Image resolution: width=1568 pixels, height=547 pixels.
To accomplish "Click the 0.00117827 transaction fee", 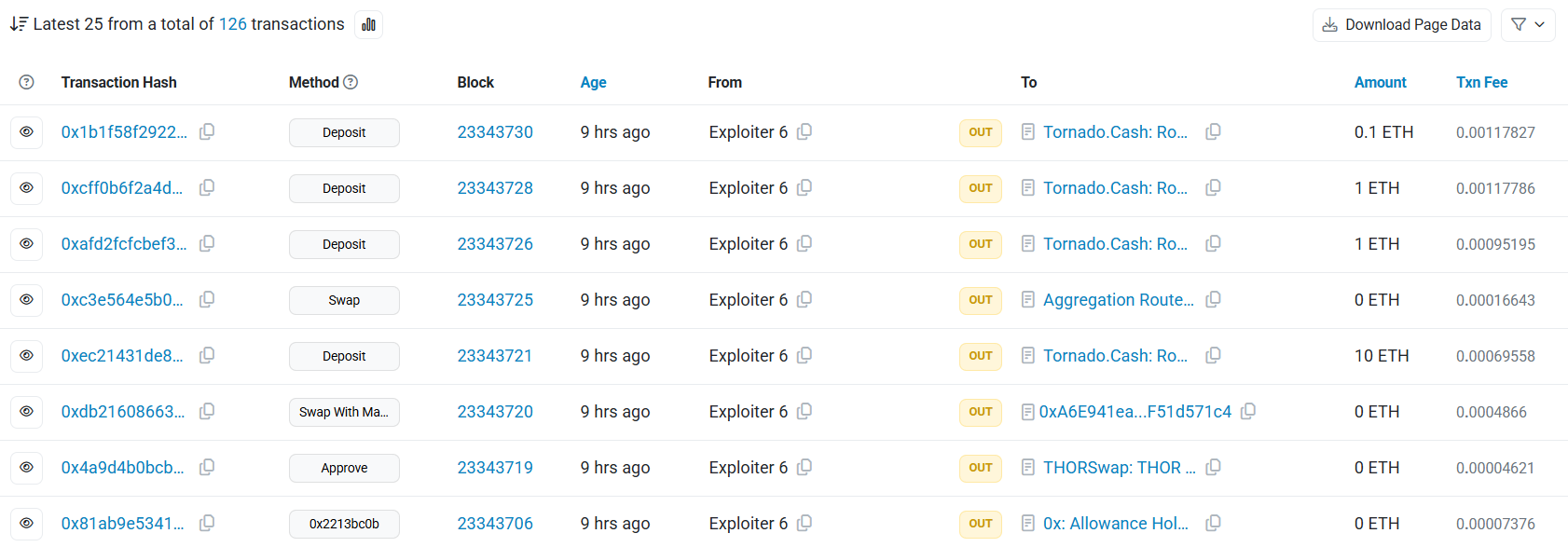I will point(1495,132).
